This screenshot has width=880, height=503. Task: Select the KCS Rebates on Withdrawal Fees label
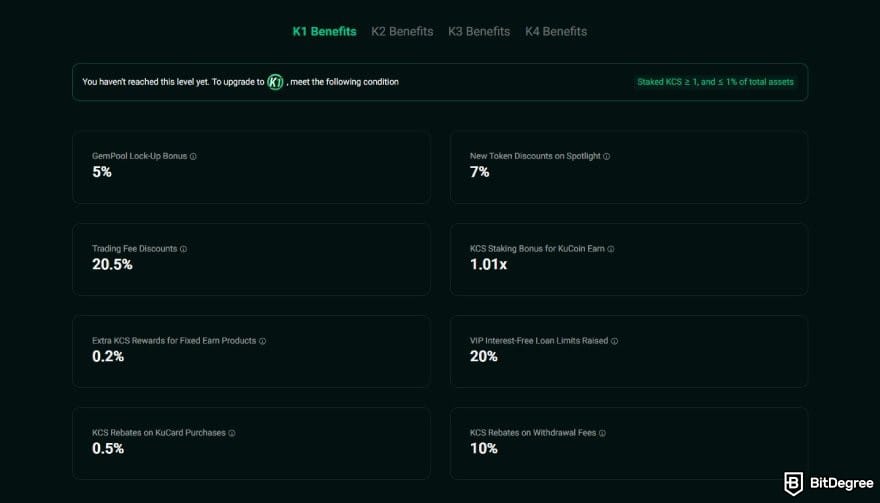coord(533,432)
